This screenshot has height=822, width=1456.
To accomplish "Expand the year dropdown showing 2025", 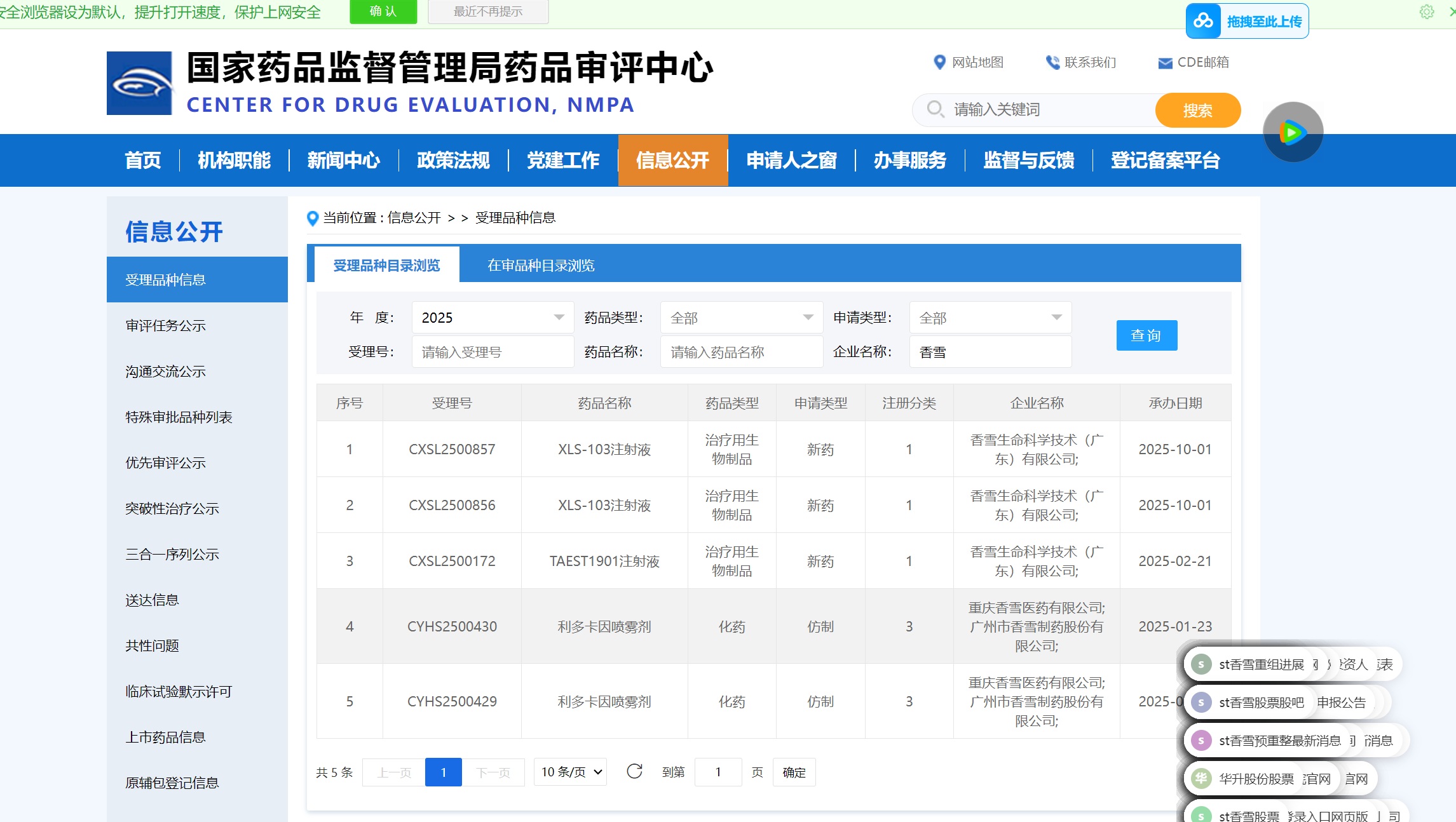I will coord(493,318).
